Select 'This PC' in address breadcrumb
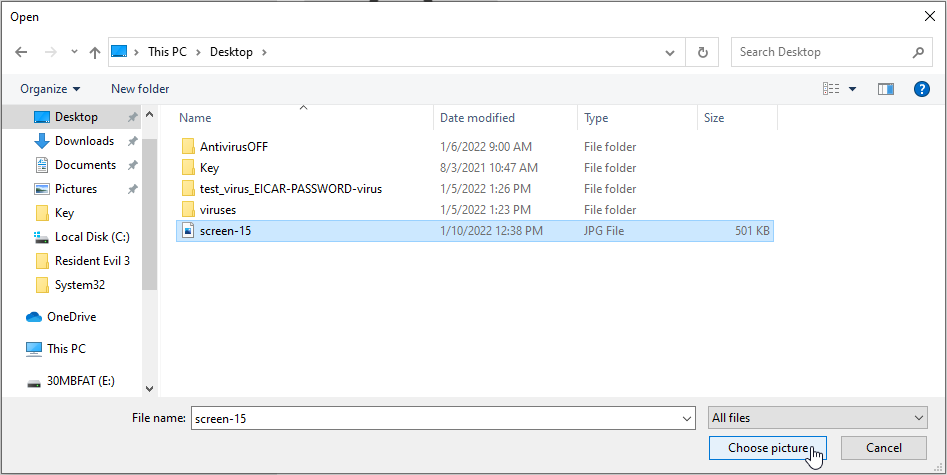 coord(167,52)
